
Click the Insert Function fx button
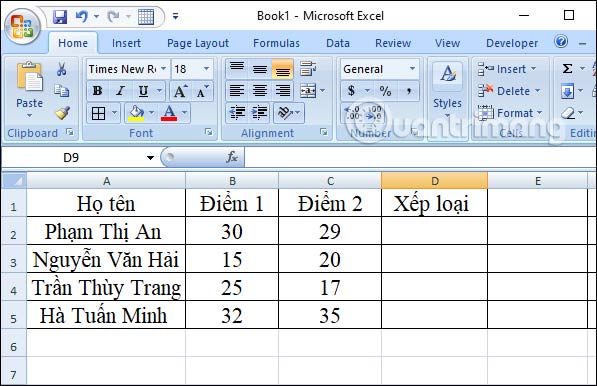(x=232, y=157)
